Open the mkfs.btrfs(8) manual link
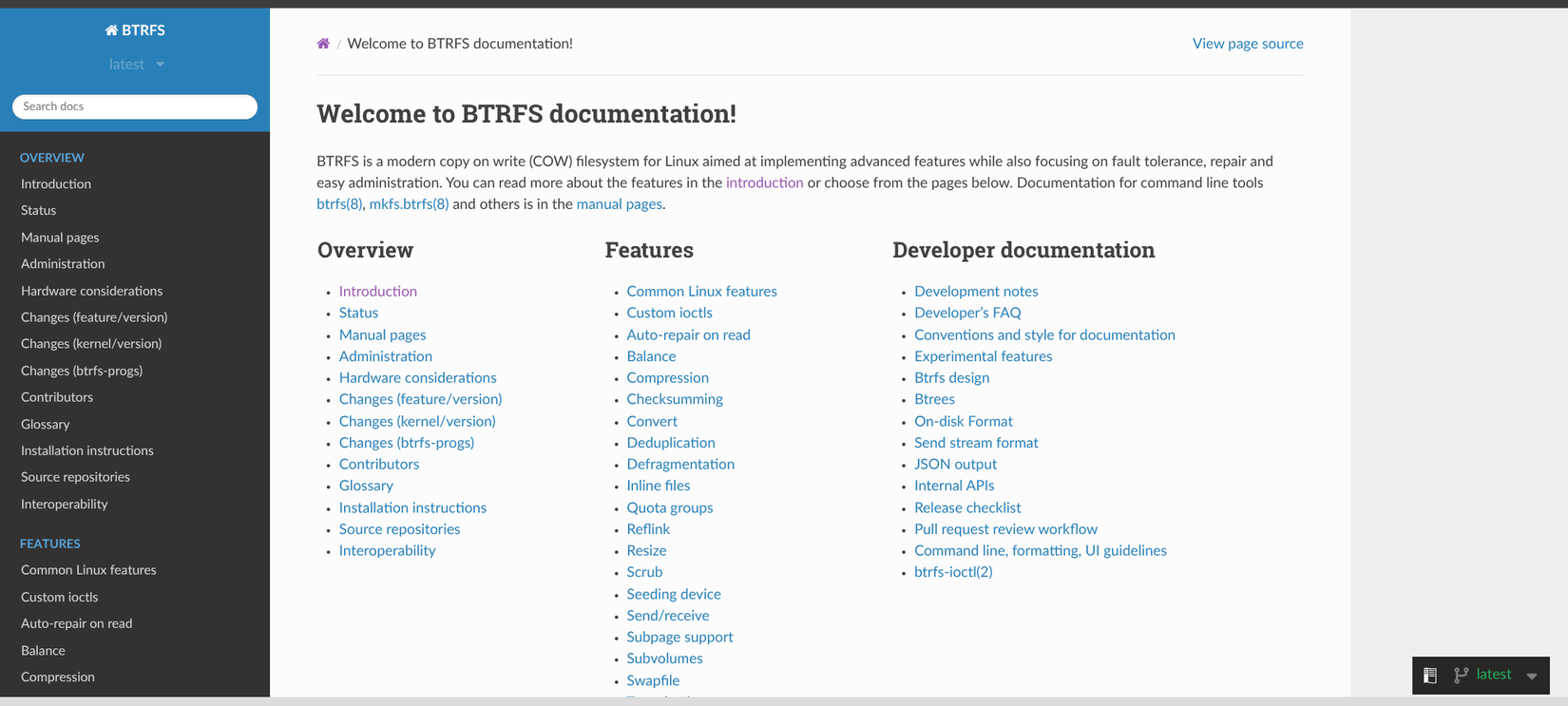Screen dimensions: 1568x706 tap(409, 204)
